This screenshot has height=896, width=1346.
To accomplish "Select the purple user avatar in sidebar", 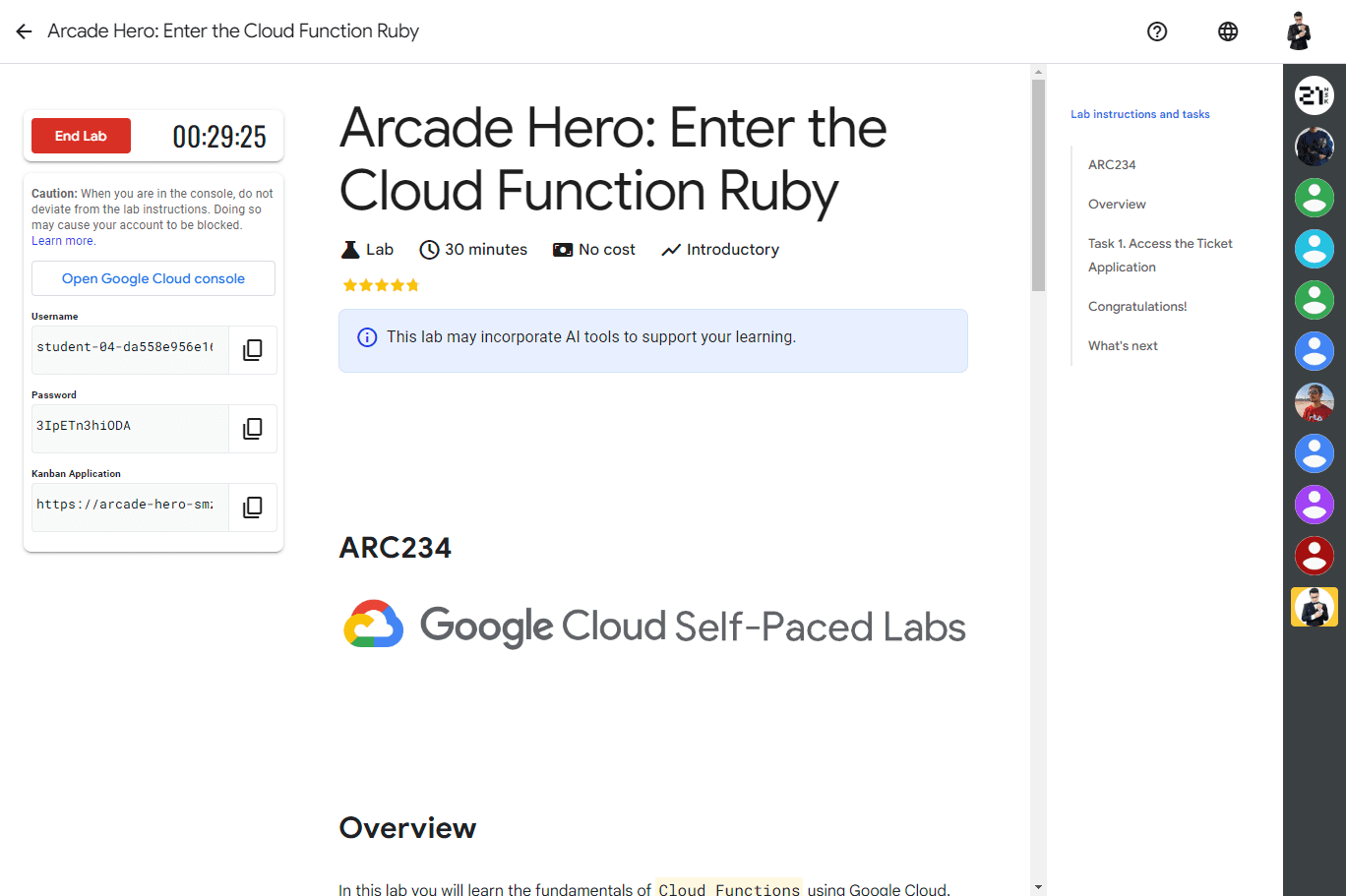I will tap(1314, 505).
